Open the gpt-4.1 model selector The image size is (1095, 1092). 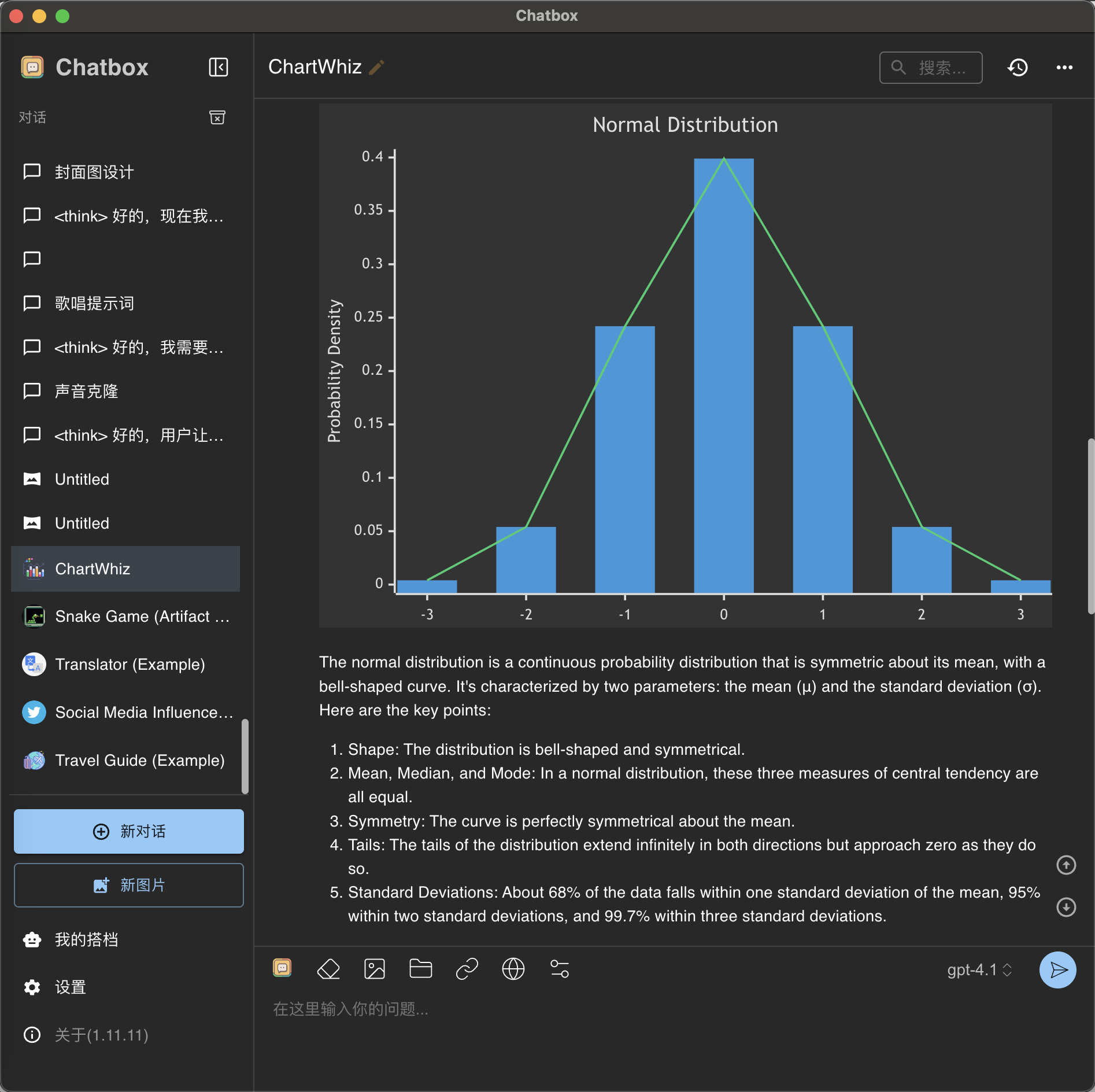979,969
